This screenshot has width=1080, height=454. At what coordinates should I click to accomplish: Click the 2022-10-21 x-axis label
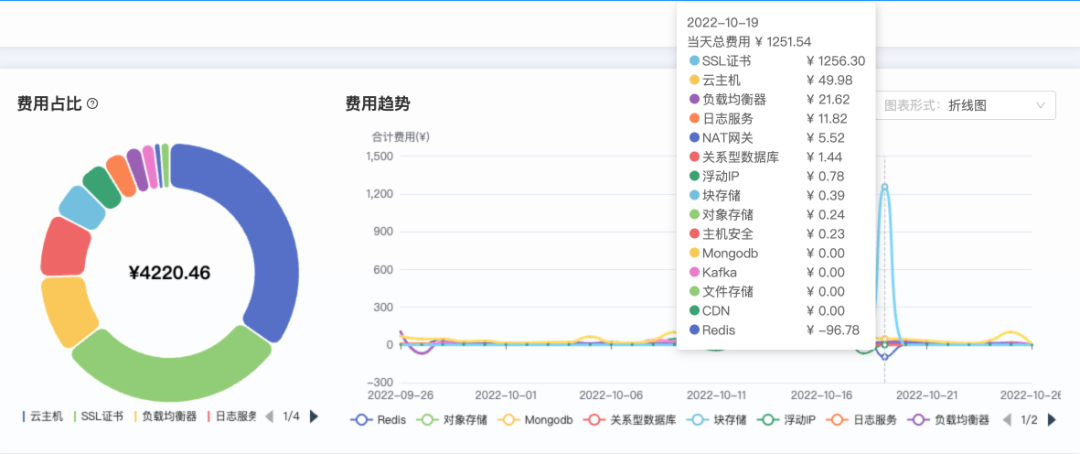927,395
